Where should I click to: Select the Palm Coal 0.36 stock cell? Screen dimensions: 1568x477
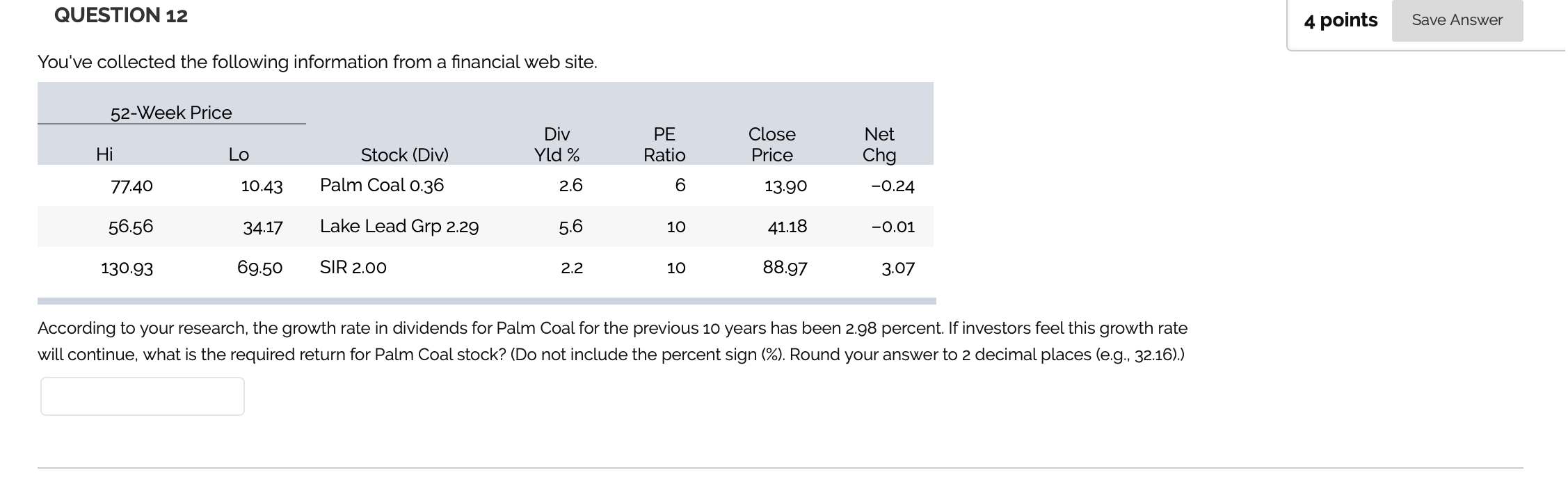tap(381, 185)
